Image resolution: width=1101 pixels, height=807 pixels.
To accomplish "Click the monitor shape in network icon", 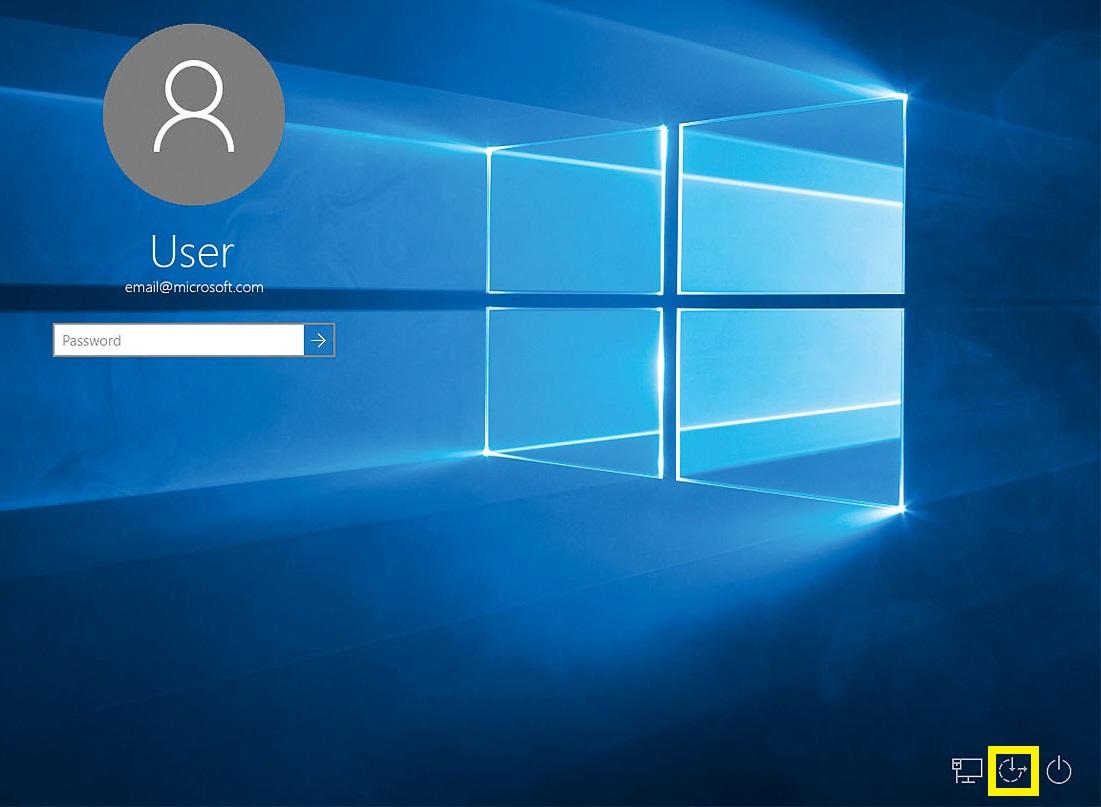I will (x=970, y=768).
